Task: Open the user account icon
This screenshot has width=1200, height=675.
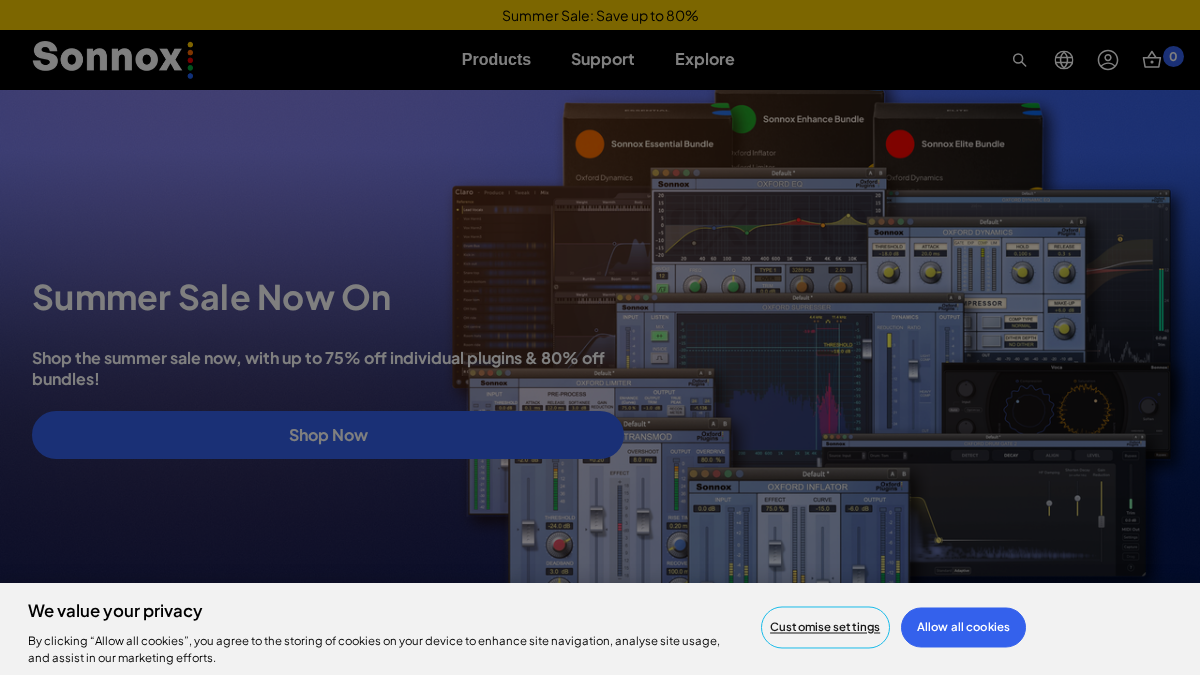Action: [x=1108, y=60]
